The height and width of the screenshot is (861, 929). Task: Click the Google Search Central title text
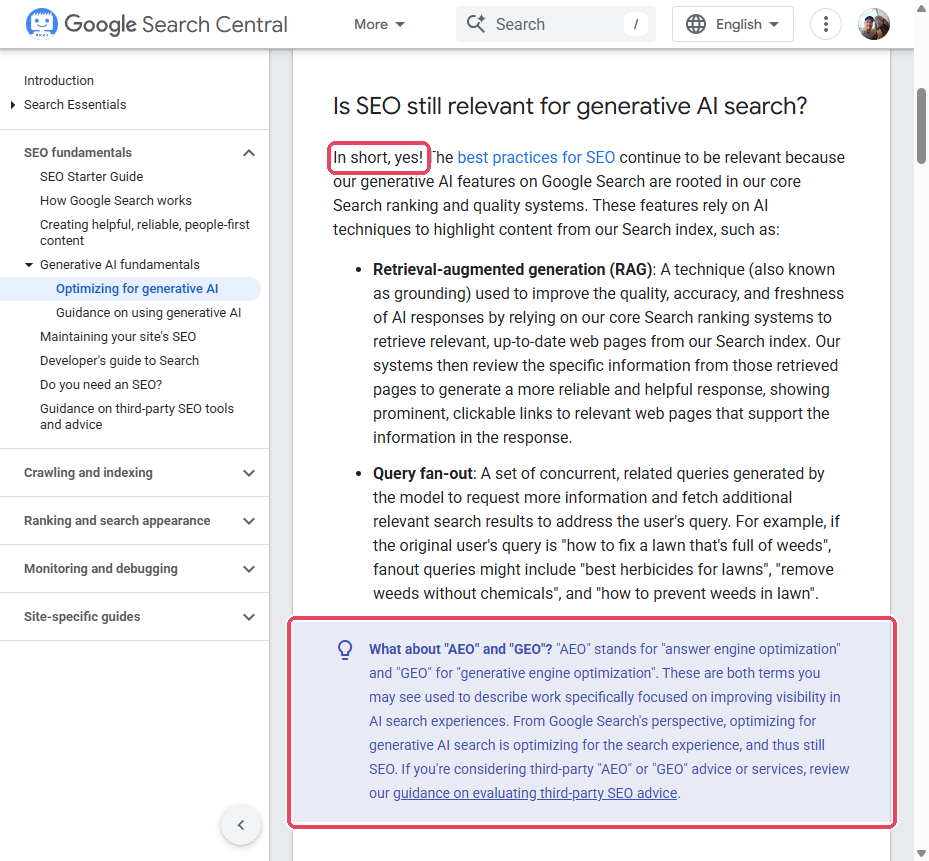coord(176,24)
